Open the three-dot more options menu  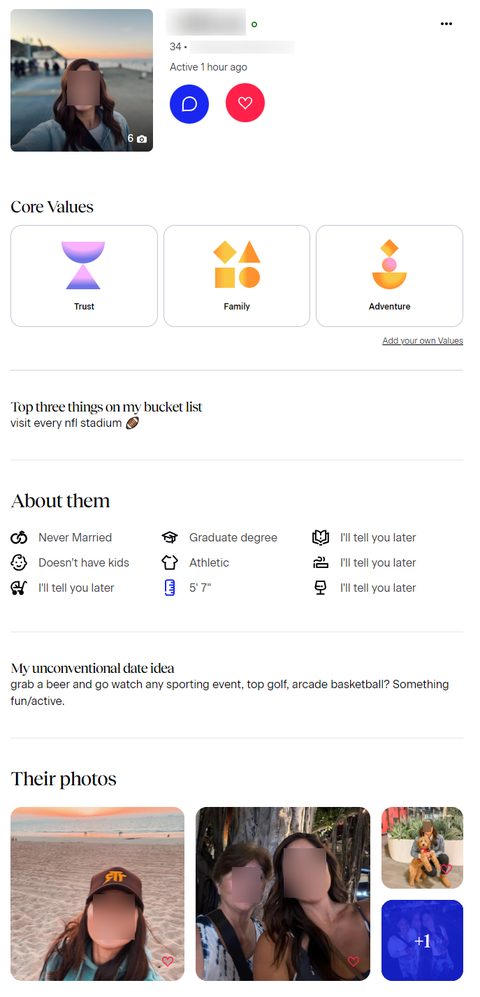pyautogui.click(x=446, y=24)
